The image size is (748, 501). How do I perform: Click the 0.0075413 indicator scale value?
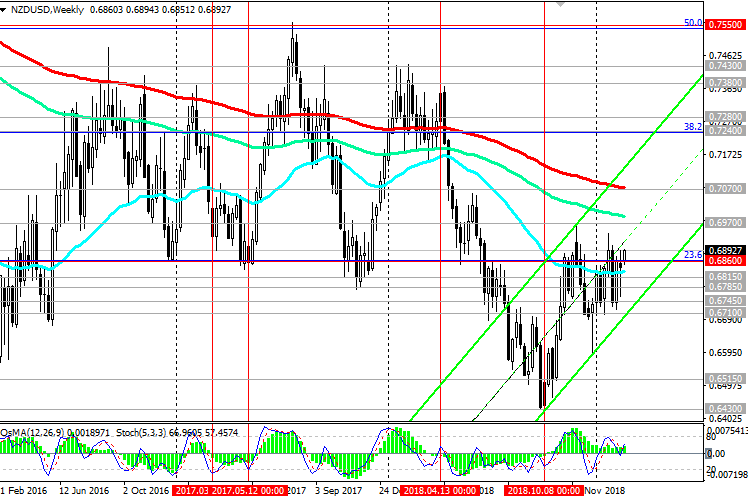[x=727, y=430]
